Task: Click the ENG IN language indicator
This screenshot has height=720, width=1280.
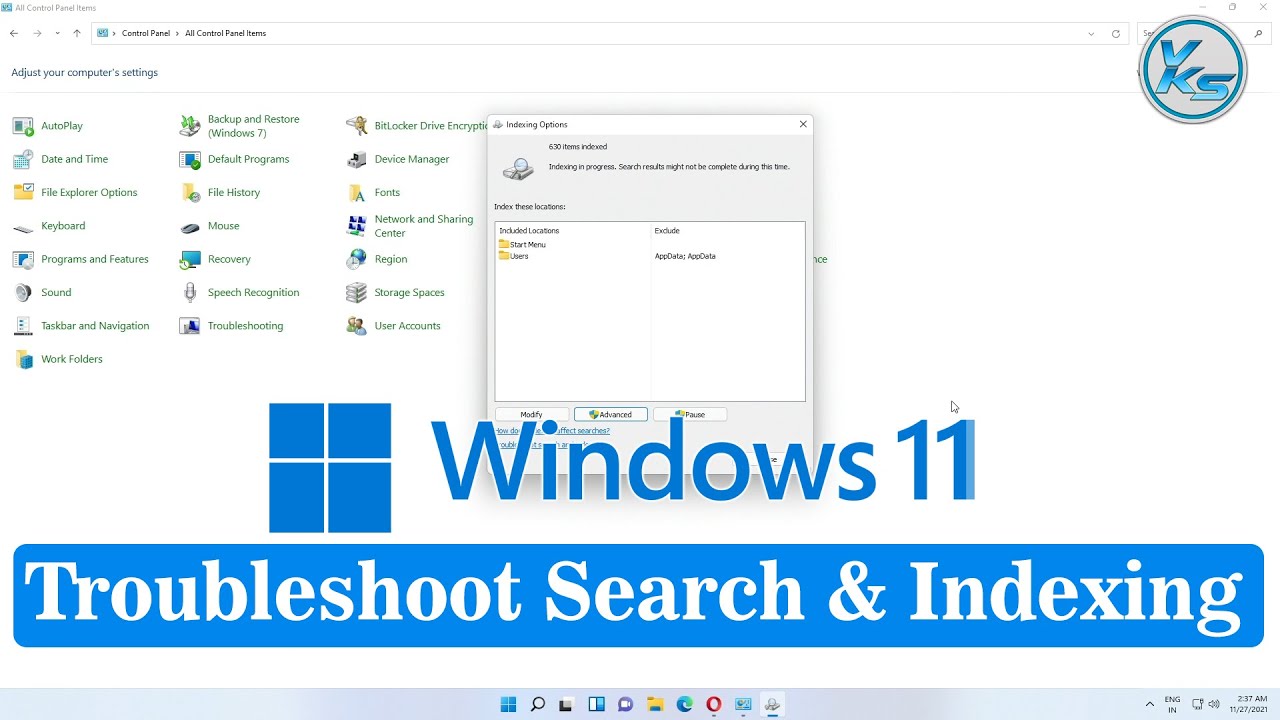Action: tap(1172, 704)
